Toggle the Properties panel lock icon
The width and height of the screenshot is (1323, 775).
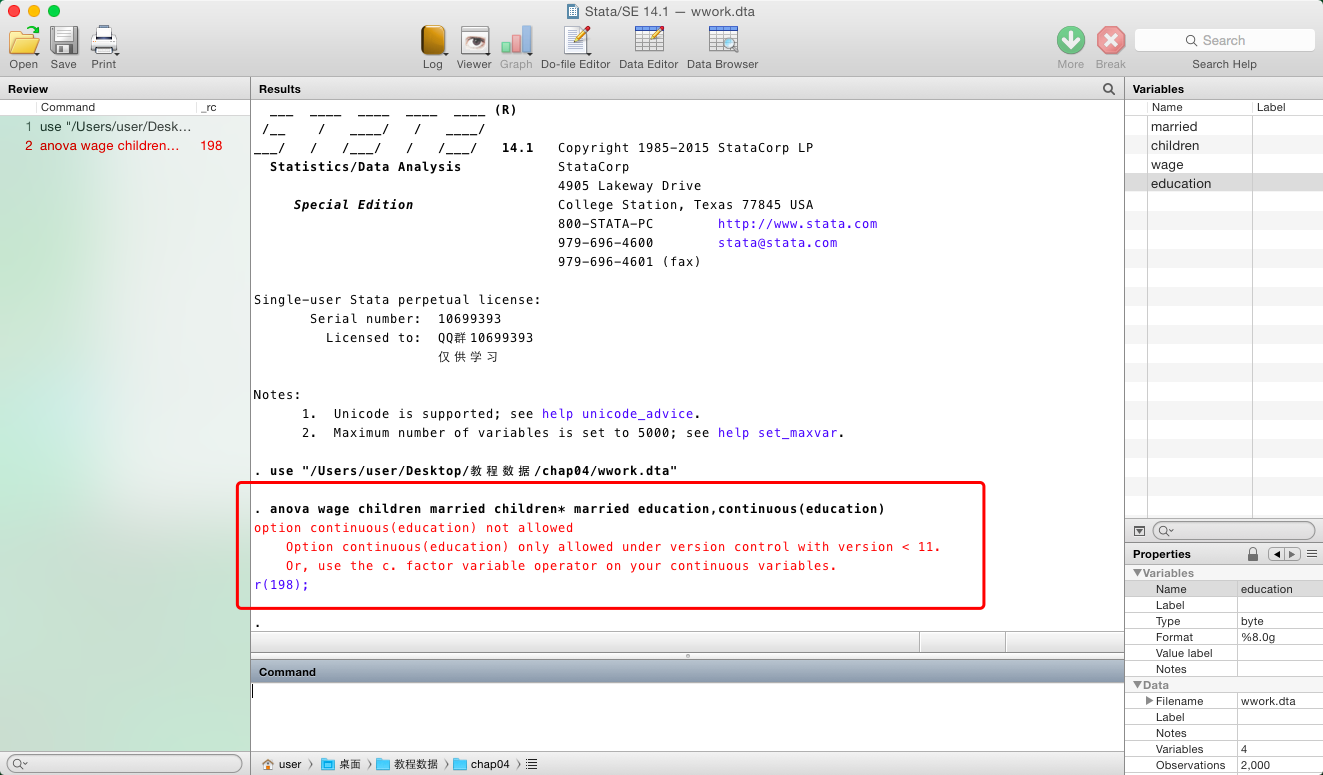(1253, 554)
